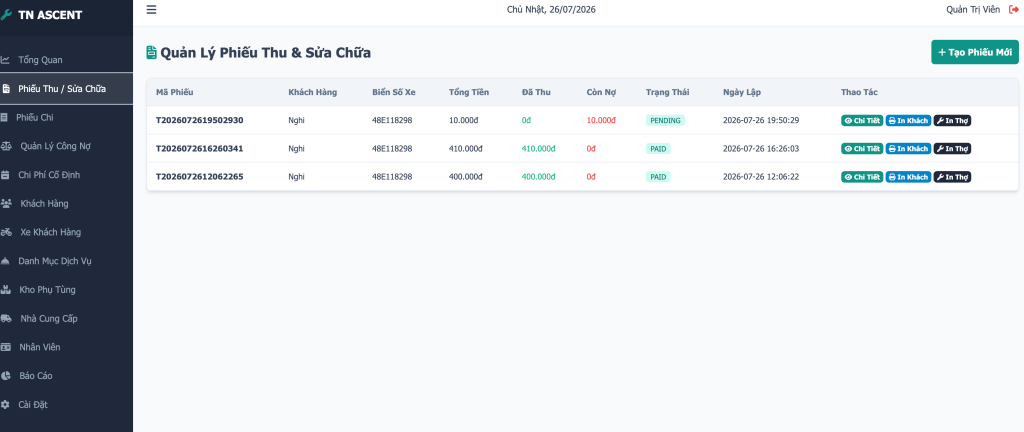Viewport: 1024px width, 432px height.
Task: Click the Cài Đặt gear icon
Action: click(x=5, y=405)
